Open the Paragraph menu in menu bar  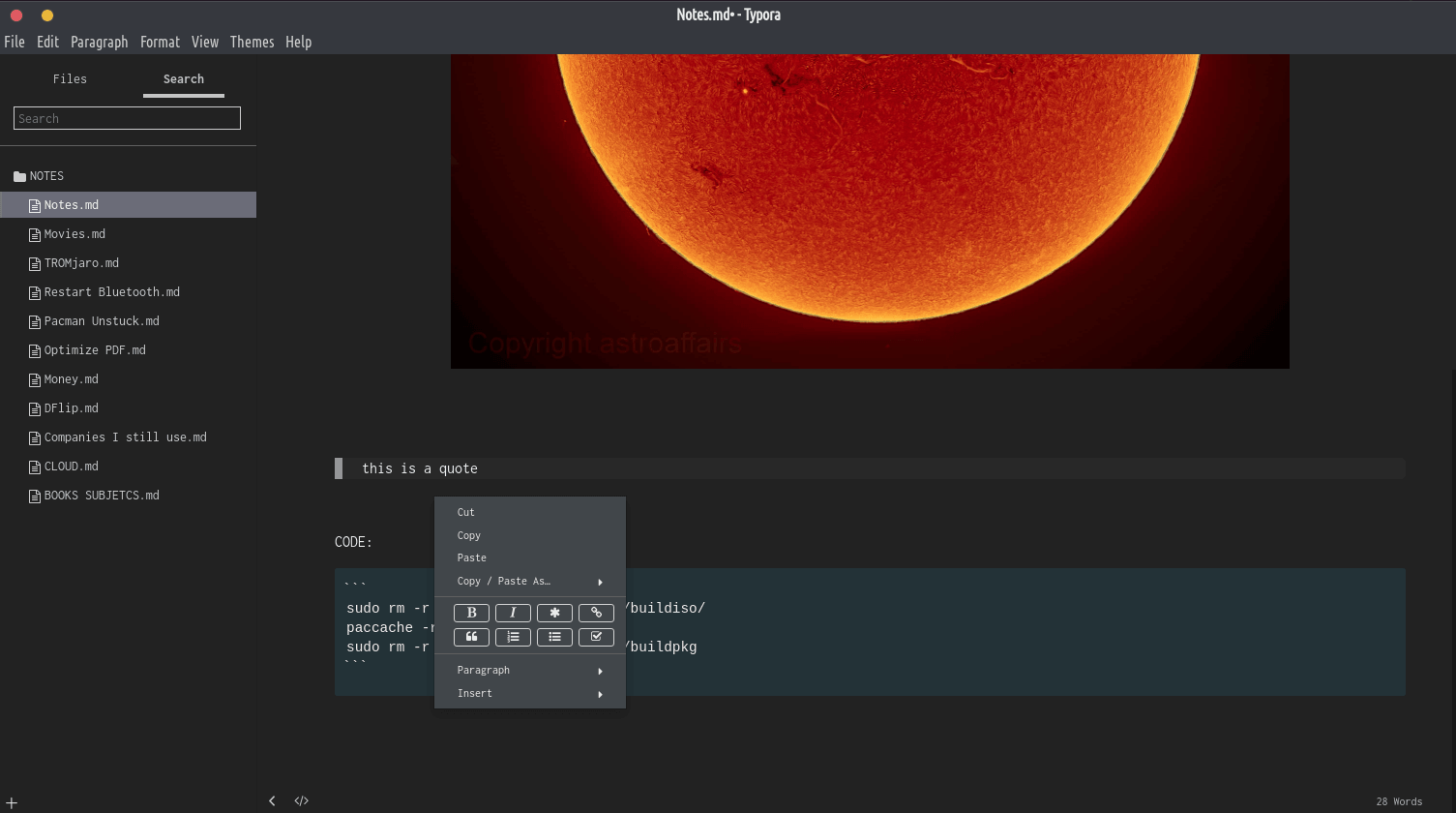[x=100, y=42]
